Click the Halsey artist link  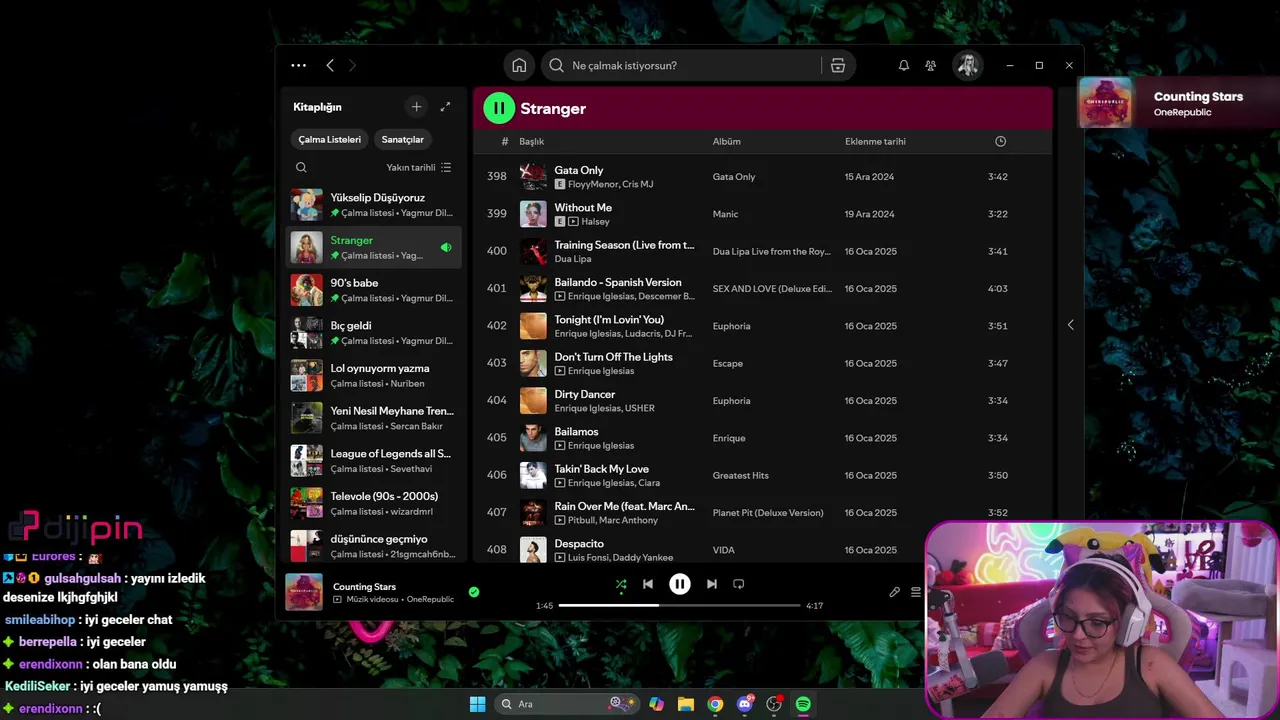coord(595,222)
